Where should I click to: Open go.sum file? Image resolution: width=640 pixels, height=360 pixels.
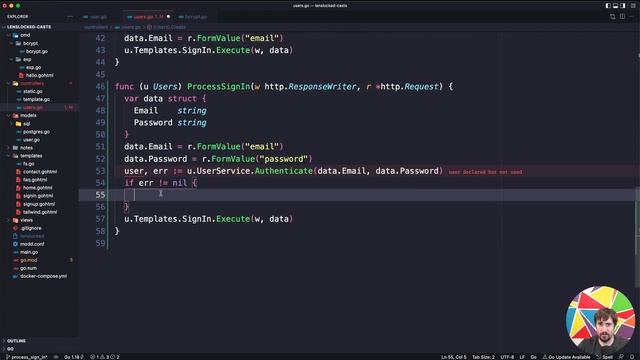[28, 268]
